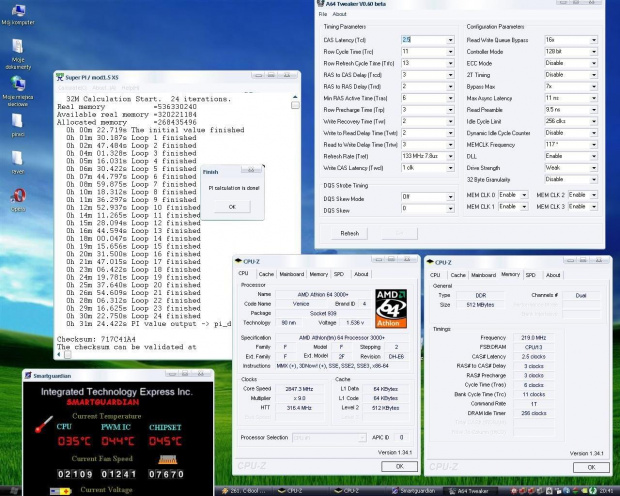This screenshot has width=620, height=496.
Task: Switch to About tab in right CPU-Z window
Action: (553, 275)
